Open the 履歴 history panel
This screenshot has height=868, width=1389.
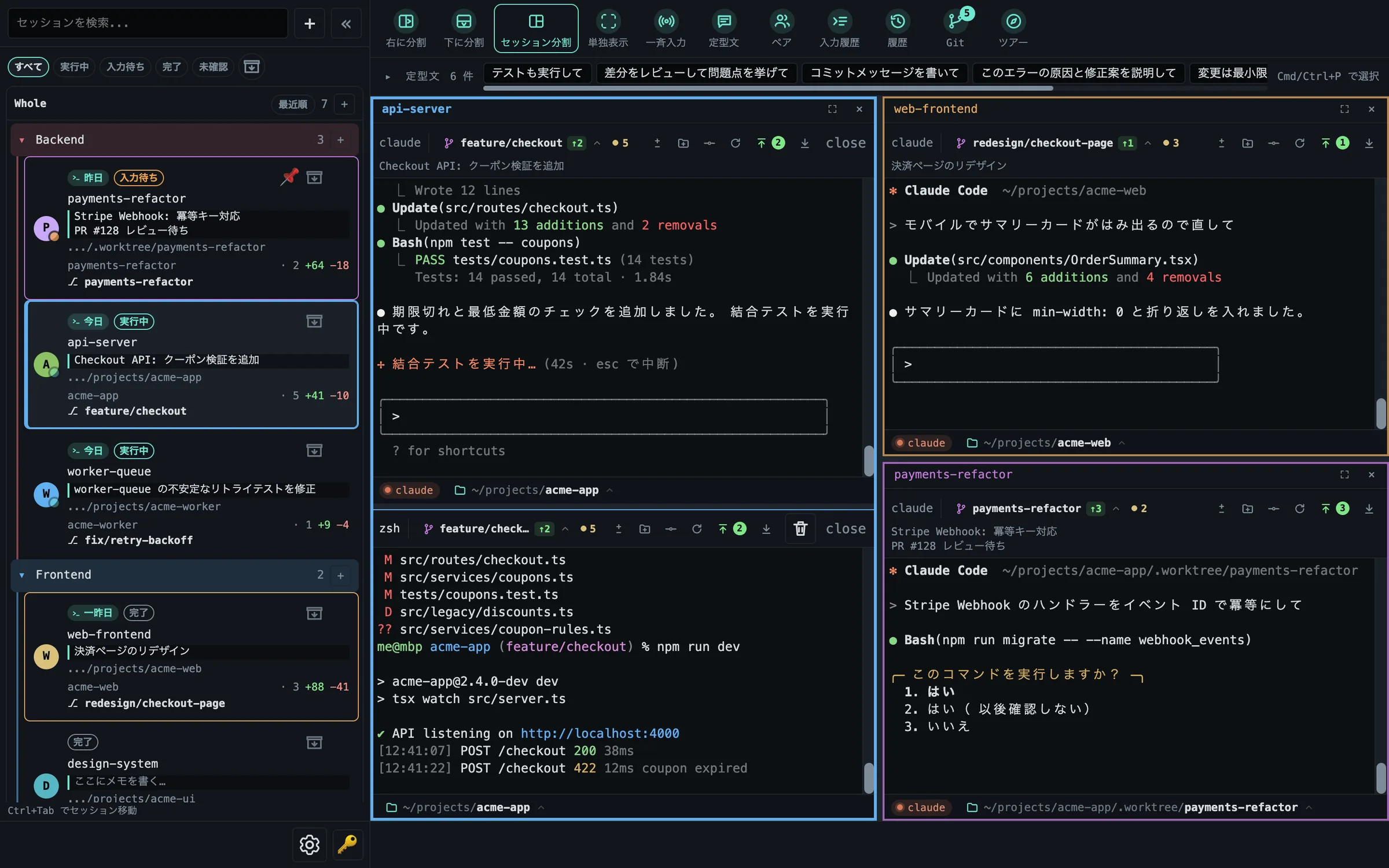pyautogui.click(x=898, y=29)
